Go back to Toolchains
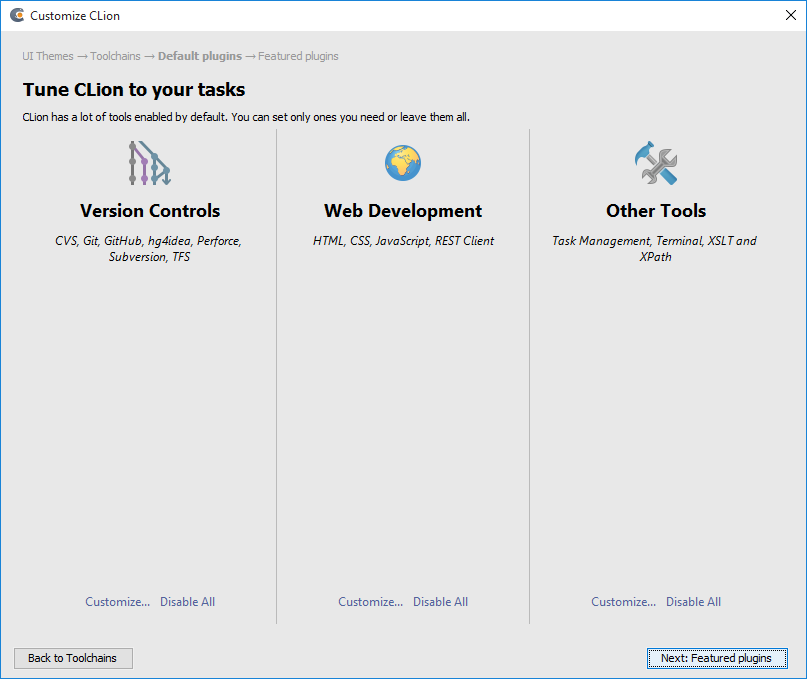The width and height of the screenshot is (807, 679). 73,658
